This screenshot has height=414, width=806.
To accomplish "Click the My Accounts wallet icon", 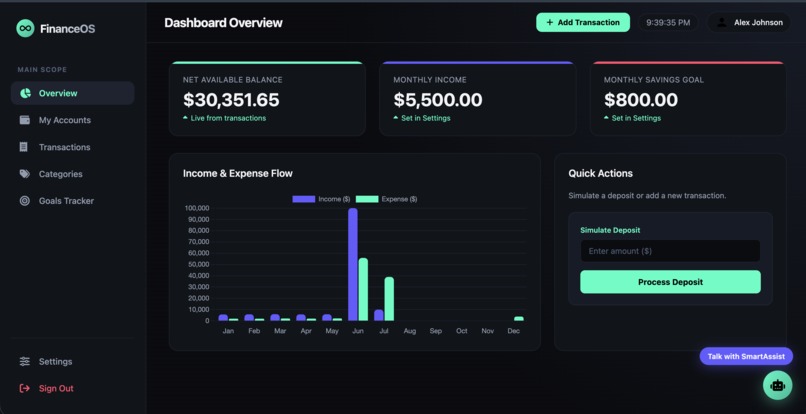I will tap(25, 120).
